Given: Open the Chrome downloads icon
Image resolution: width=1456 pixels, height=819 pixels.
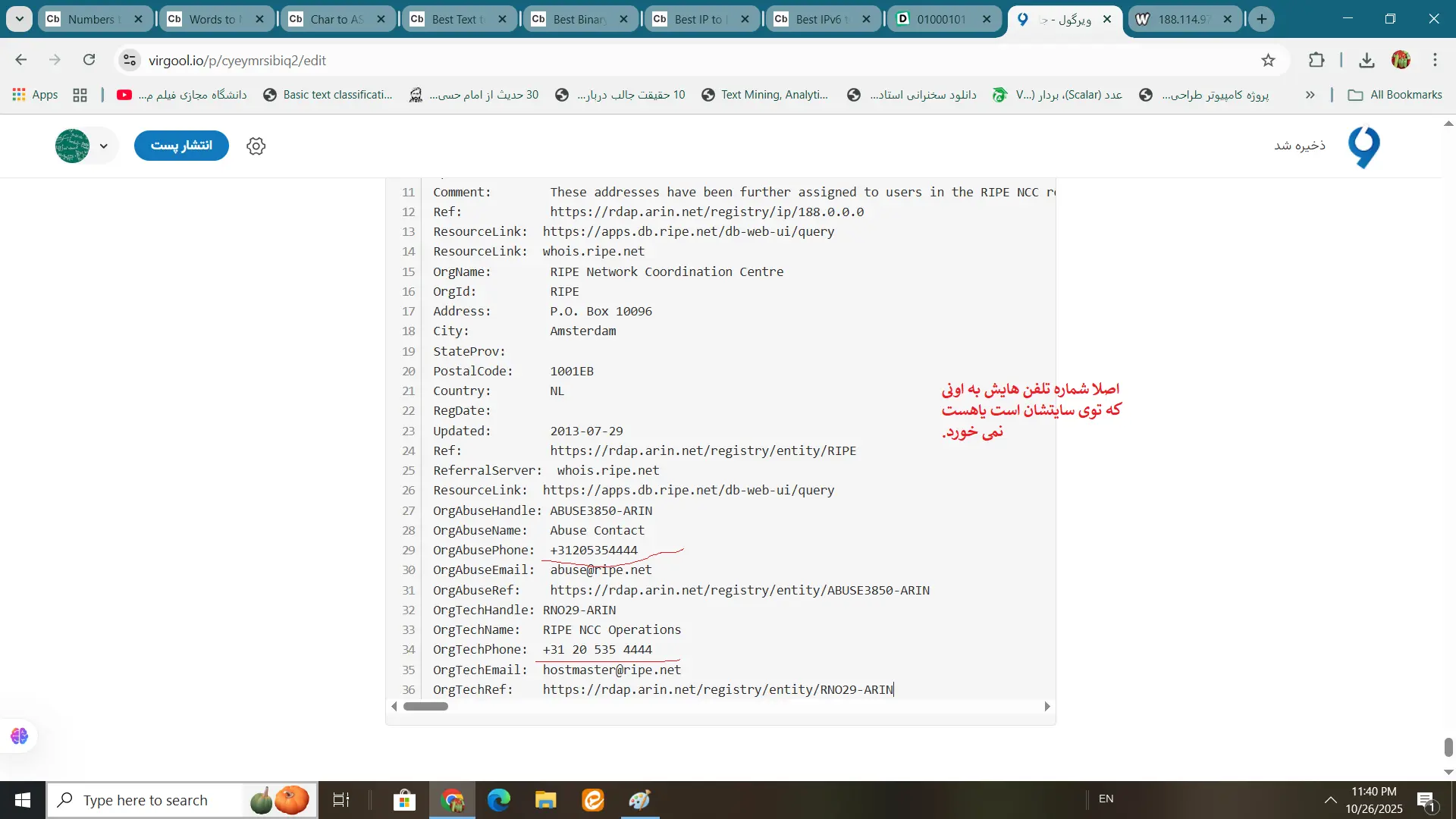Looking at the screenshot, I should point(1367,60).
